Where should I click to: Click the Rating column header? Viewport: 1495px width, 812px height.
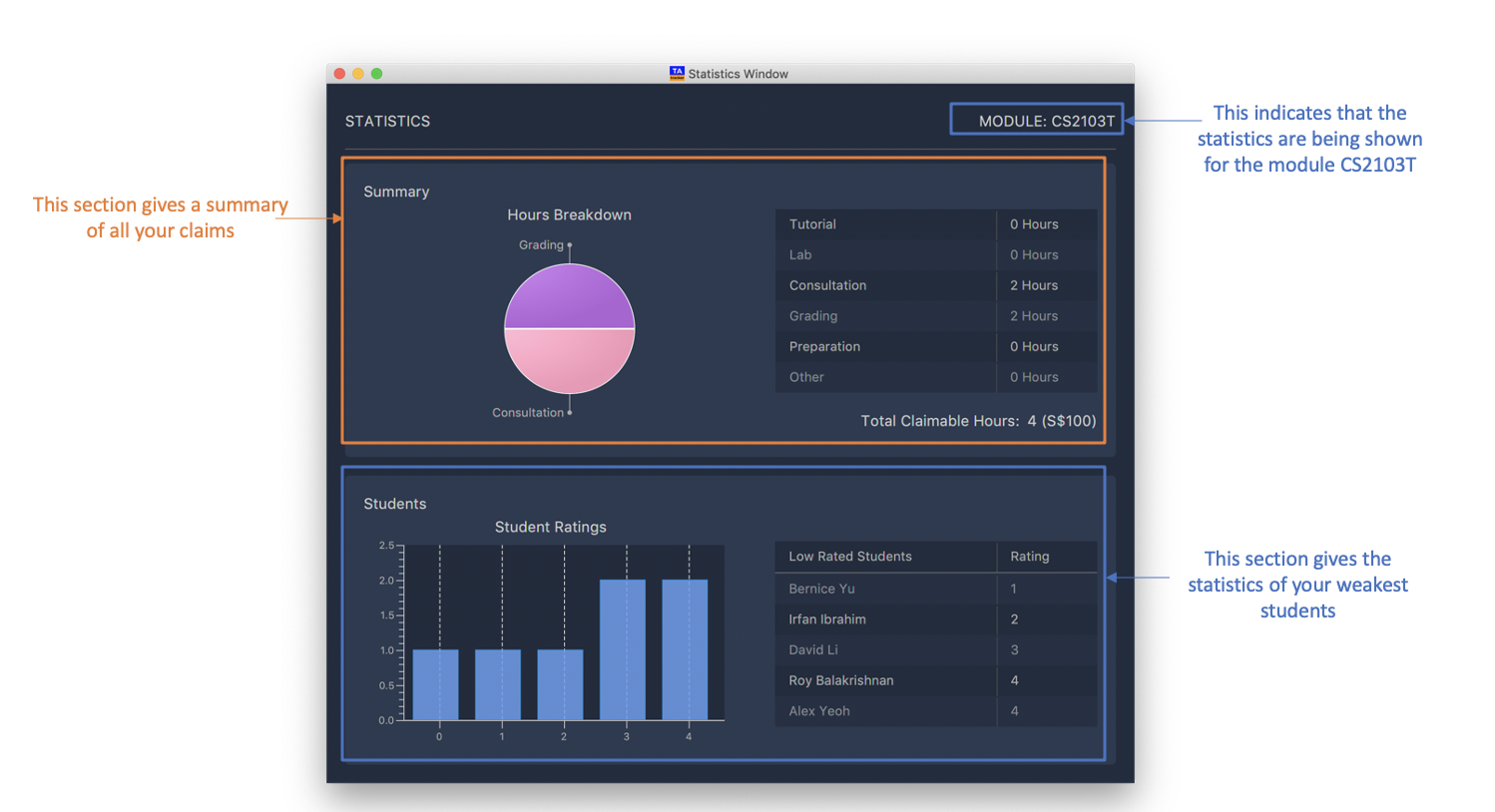1047,557
